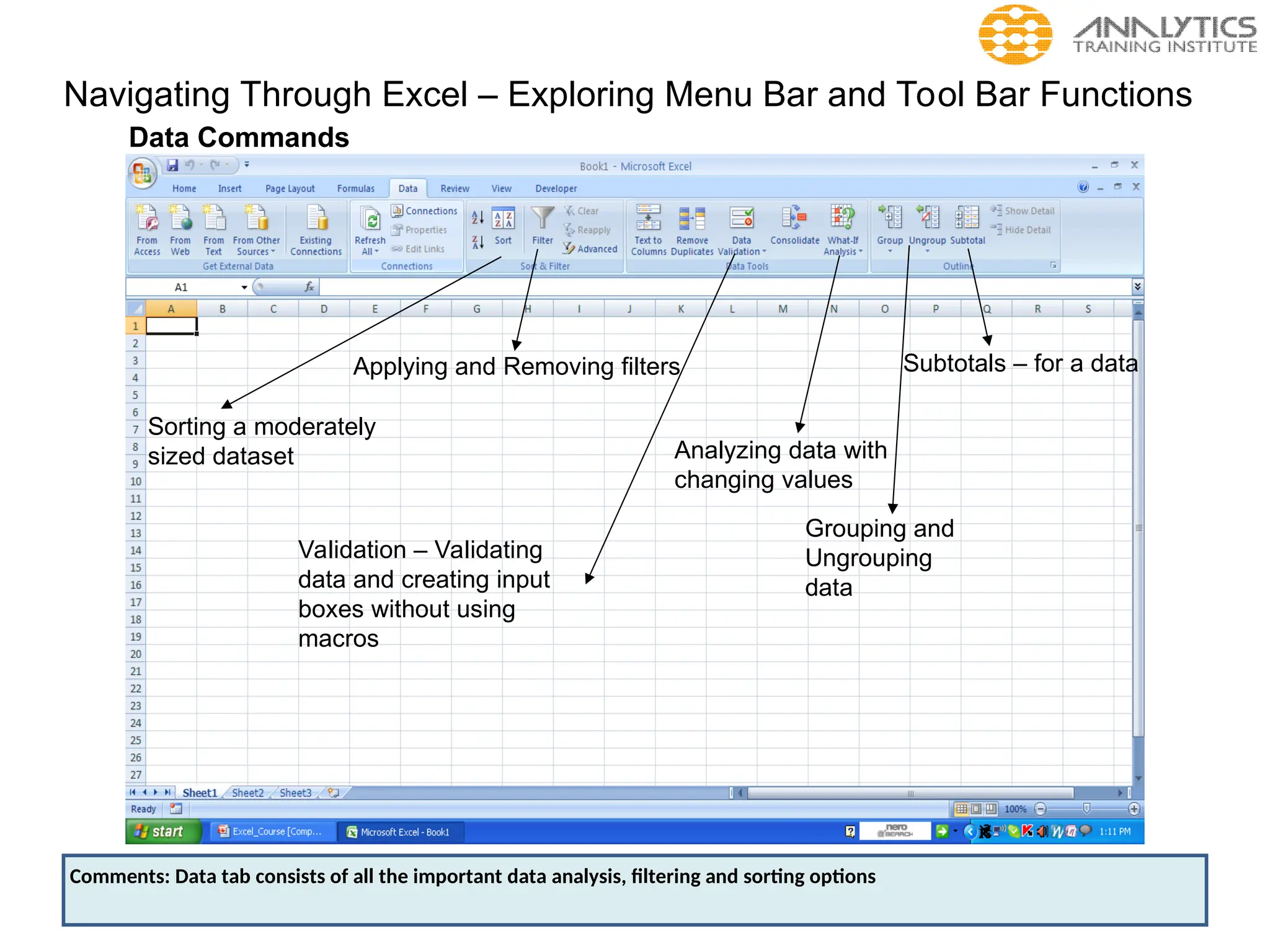Click the From Web import icon
This screenshot has height=952, width=1270.
click(180, 229)
